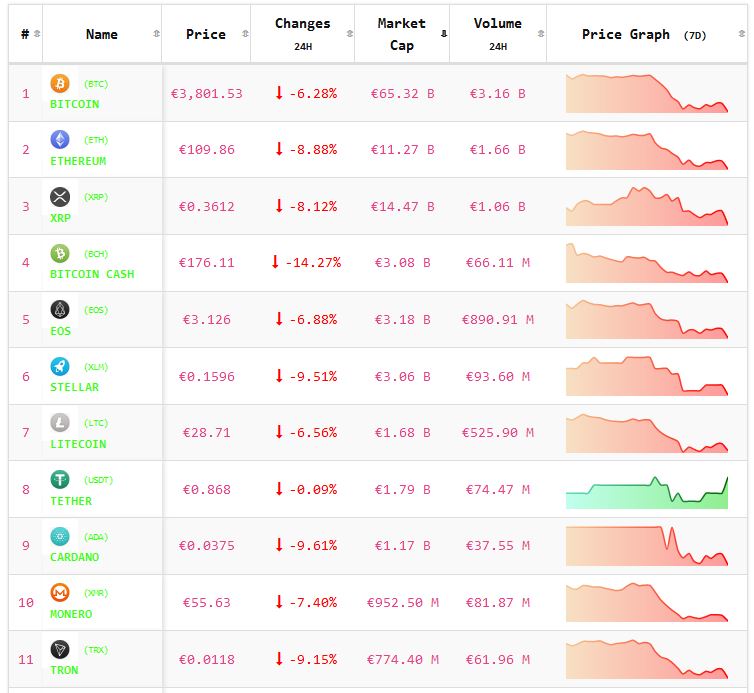Click the Monero logo icon
The width and height of the screenshot is (754, 693).
60,592
